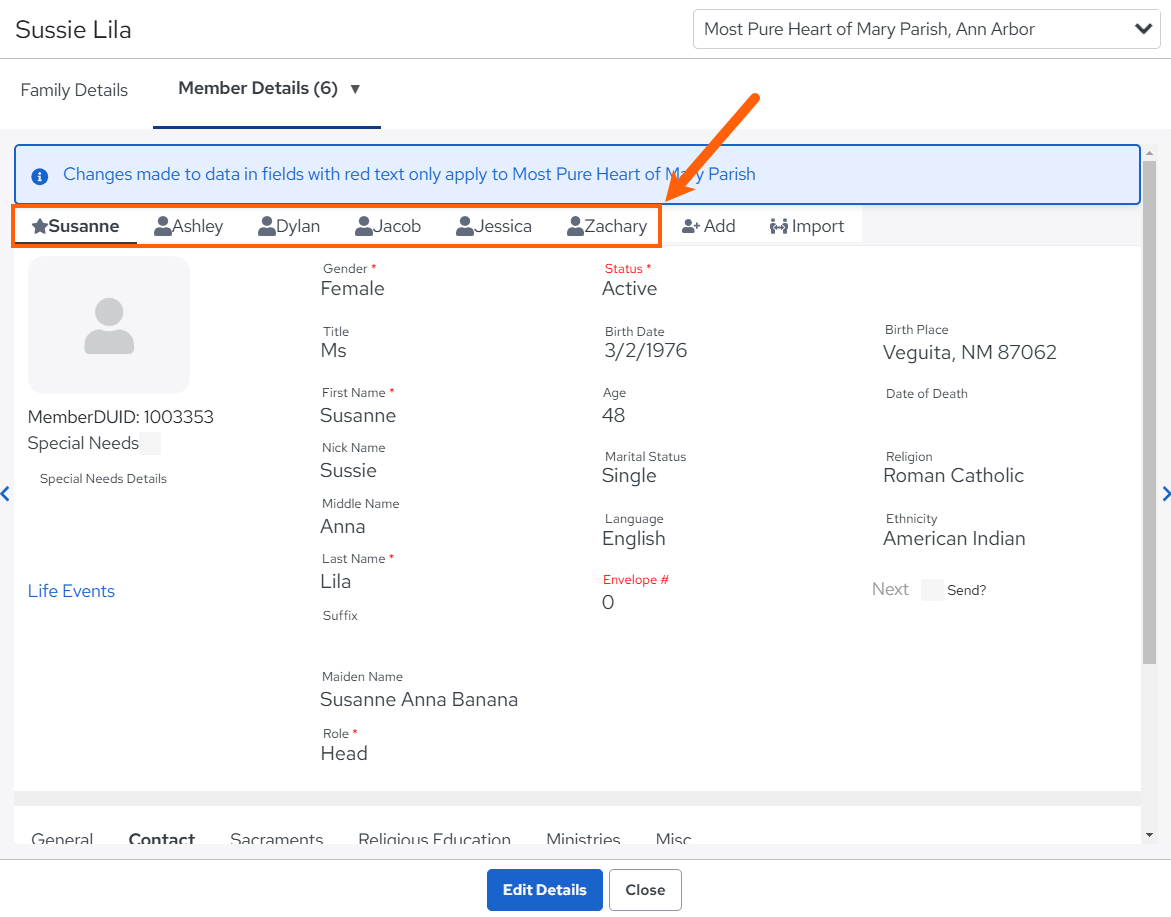Open the Life Events link
The image size is (1171, 917).
pyautogui.click(x=71, y=591)
